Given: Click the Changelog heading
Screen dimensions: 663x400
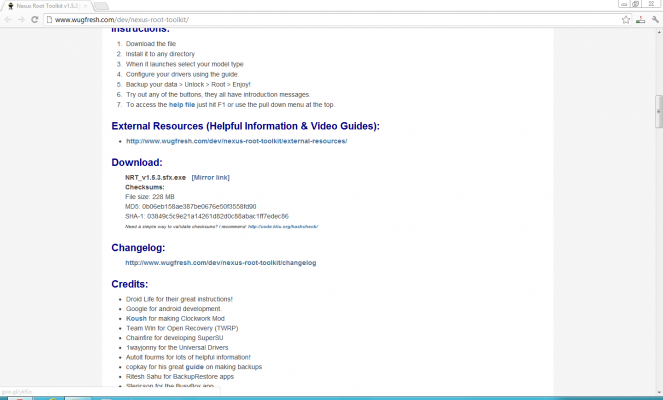Looking at the screenshot, I should tap(138, 248).
